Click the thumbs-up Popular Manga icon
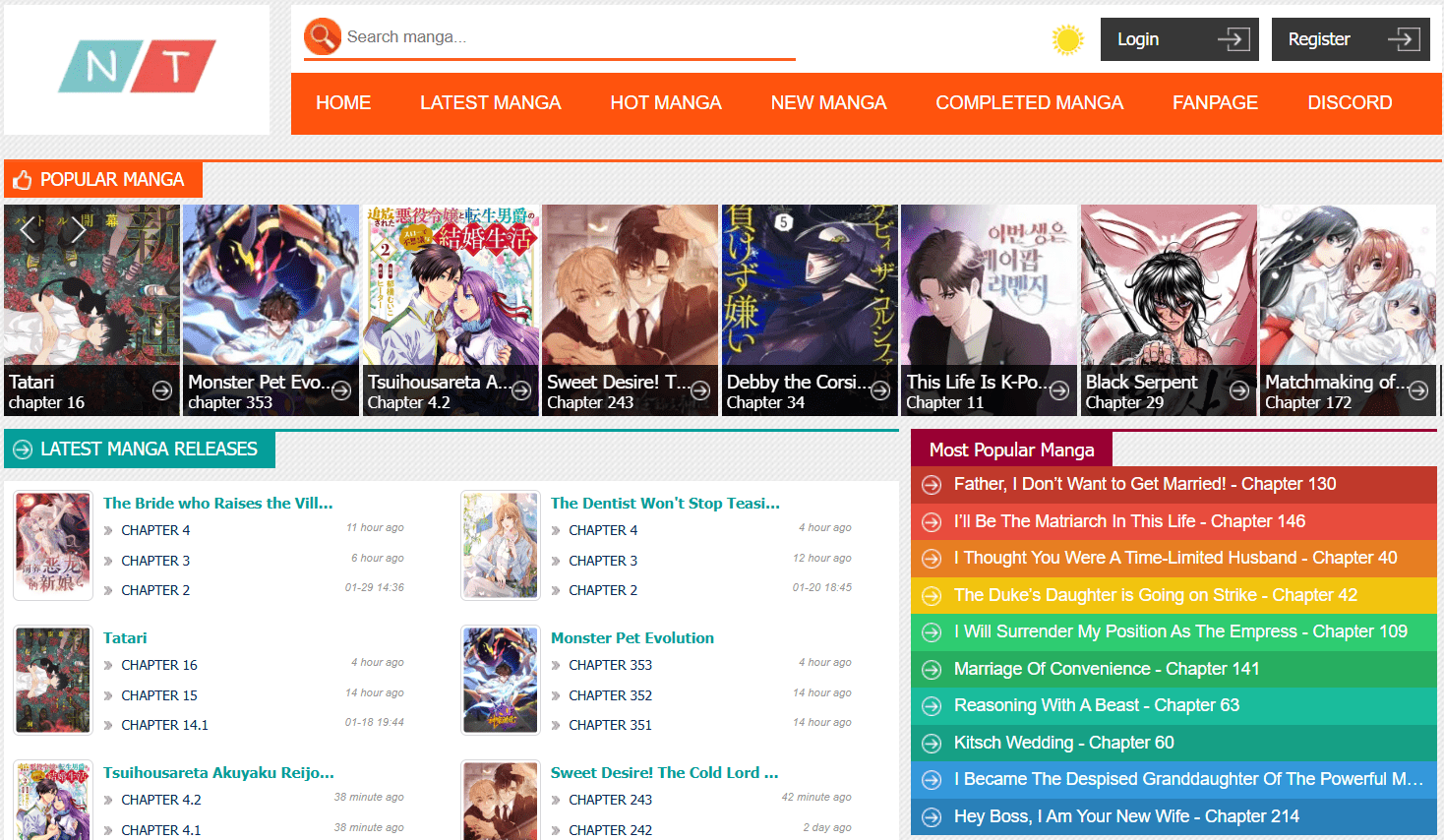The image size is (1444, 840). [22, 180]
